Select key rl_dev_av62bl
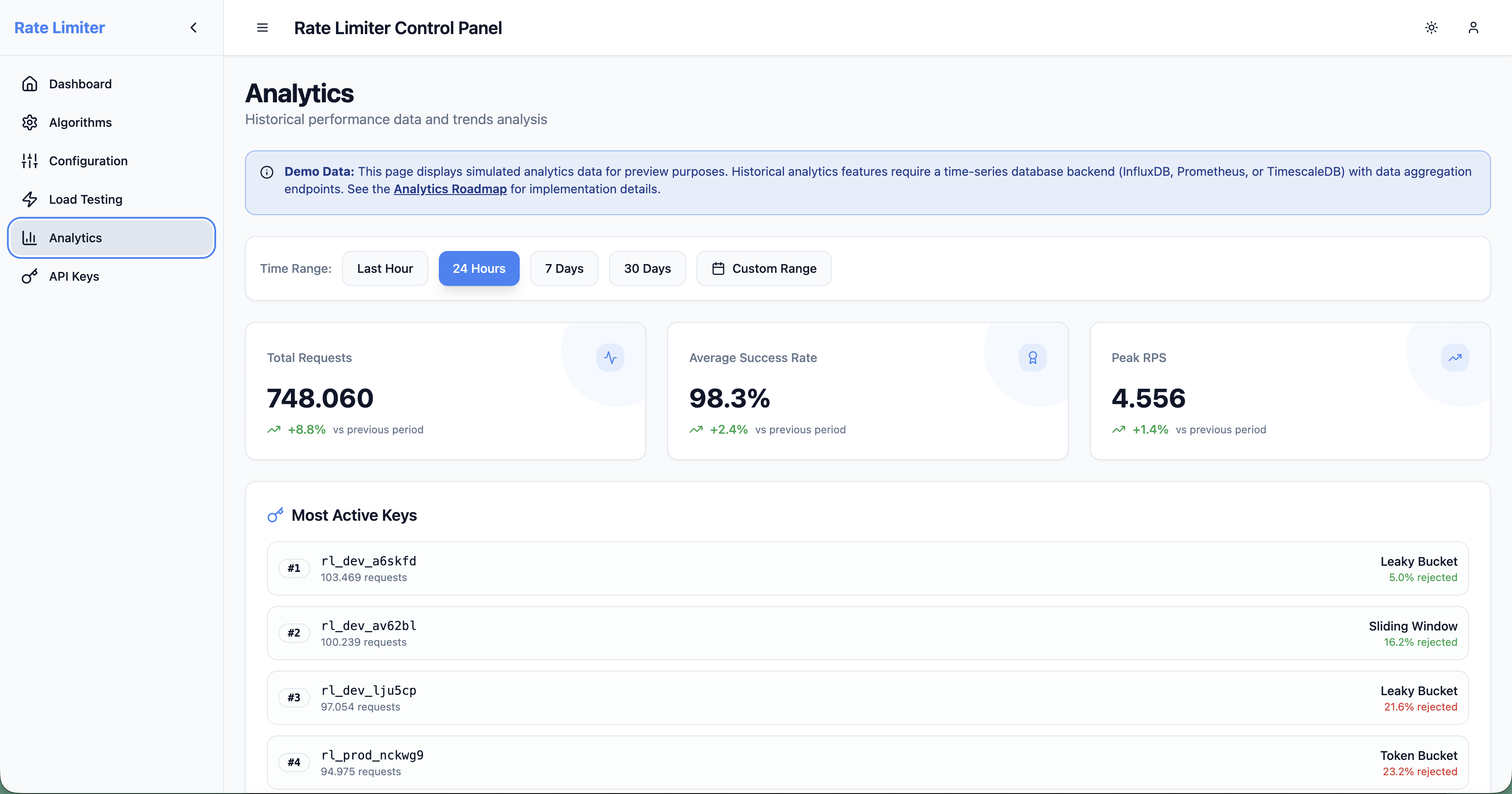Screen dimensions: 1512x794 [369, 626]
